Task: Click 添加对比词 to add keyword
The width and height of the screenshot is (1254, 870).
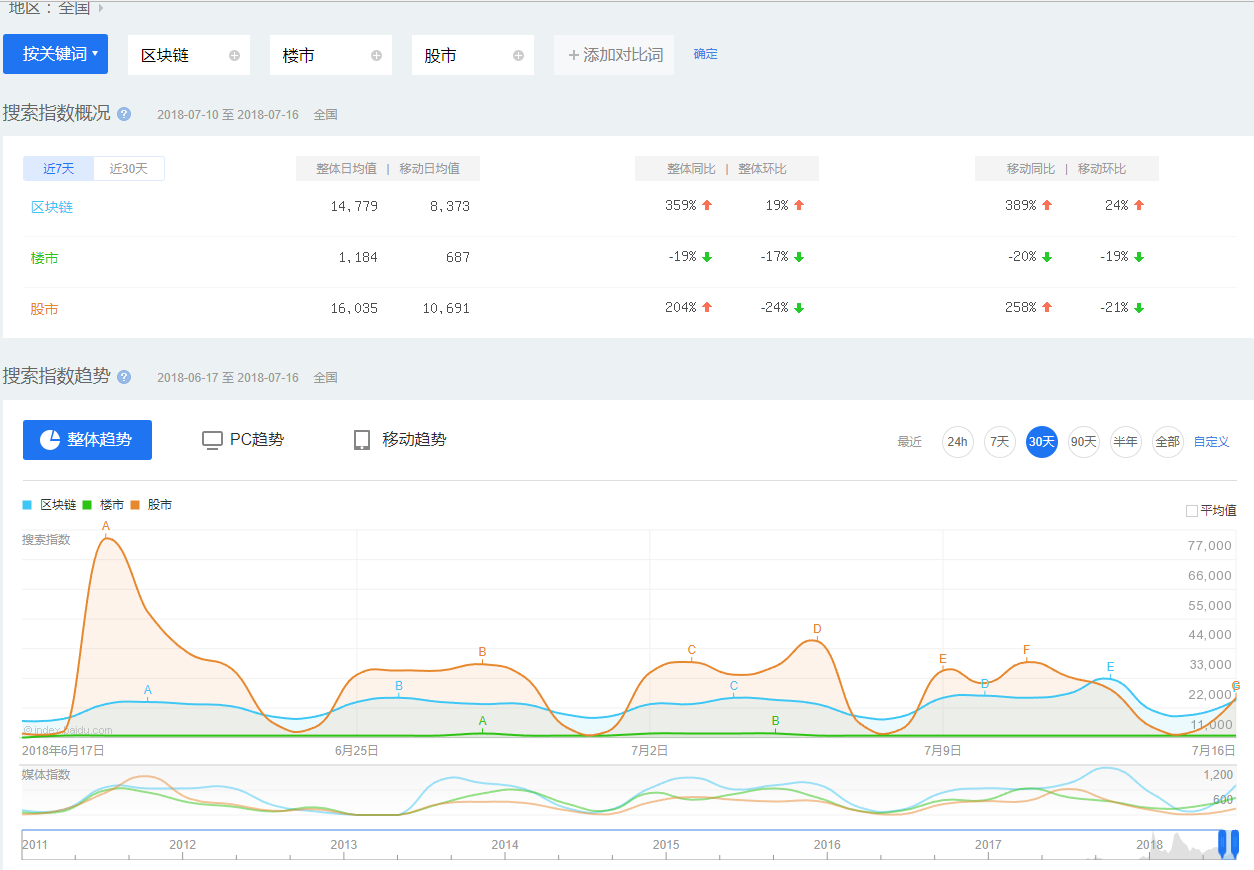Action: [614, 55]
